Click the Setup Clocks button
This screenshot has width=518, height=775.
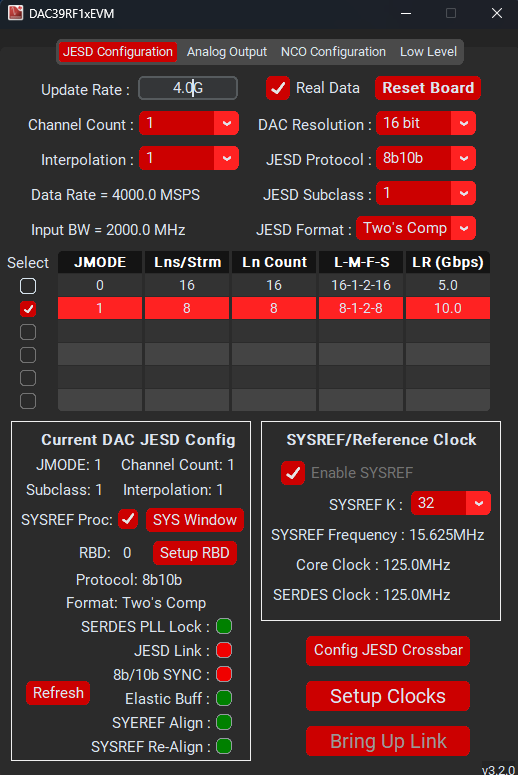tap(388, 696)
